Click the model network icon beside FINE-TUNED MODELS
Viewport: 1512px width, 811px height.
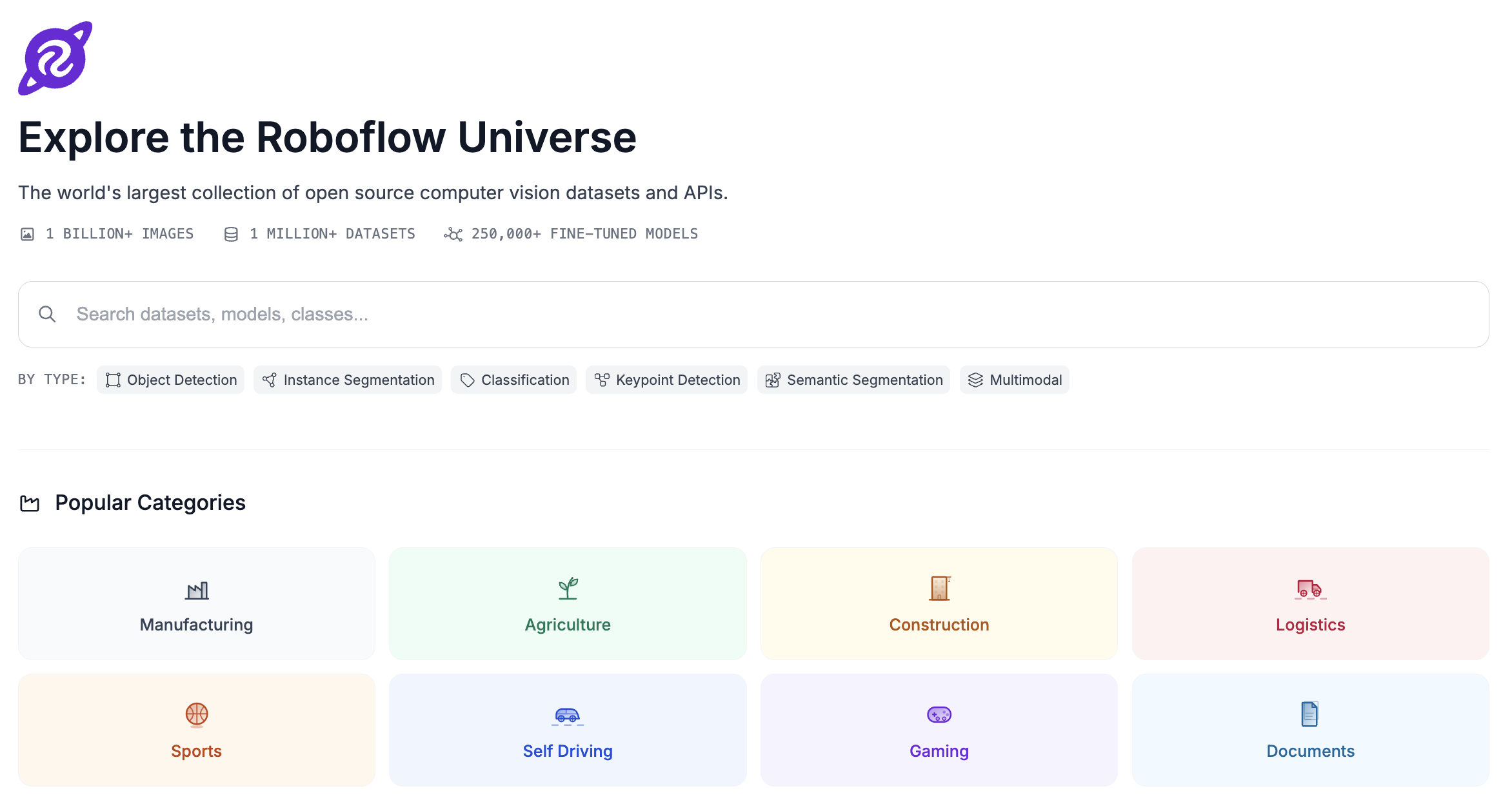tap(453, 234)
